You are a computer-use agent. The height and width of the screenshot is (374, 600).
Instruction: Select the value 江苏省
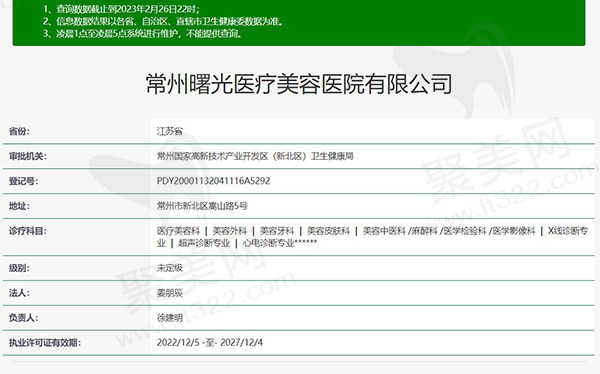(x=170, y=131)
